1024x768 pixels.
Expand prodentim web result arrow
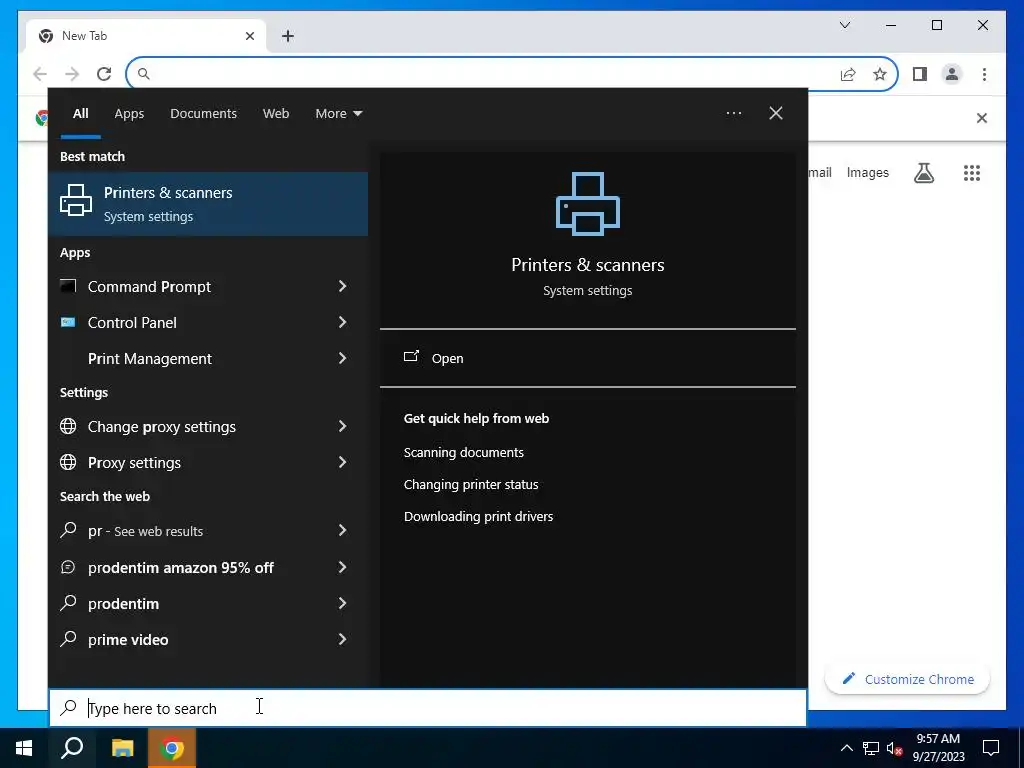[342, 603]
